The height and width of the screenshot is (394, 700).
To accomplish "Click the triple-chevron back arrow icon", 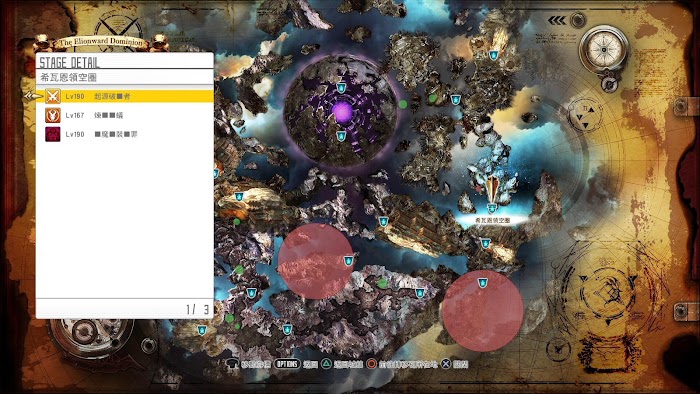I will point(557,20).
